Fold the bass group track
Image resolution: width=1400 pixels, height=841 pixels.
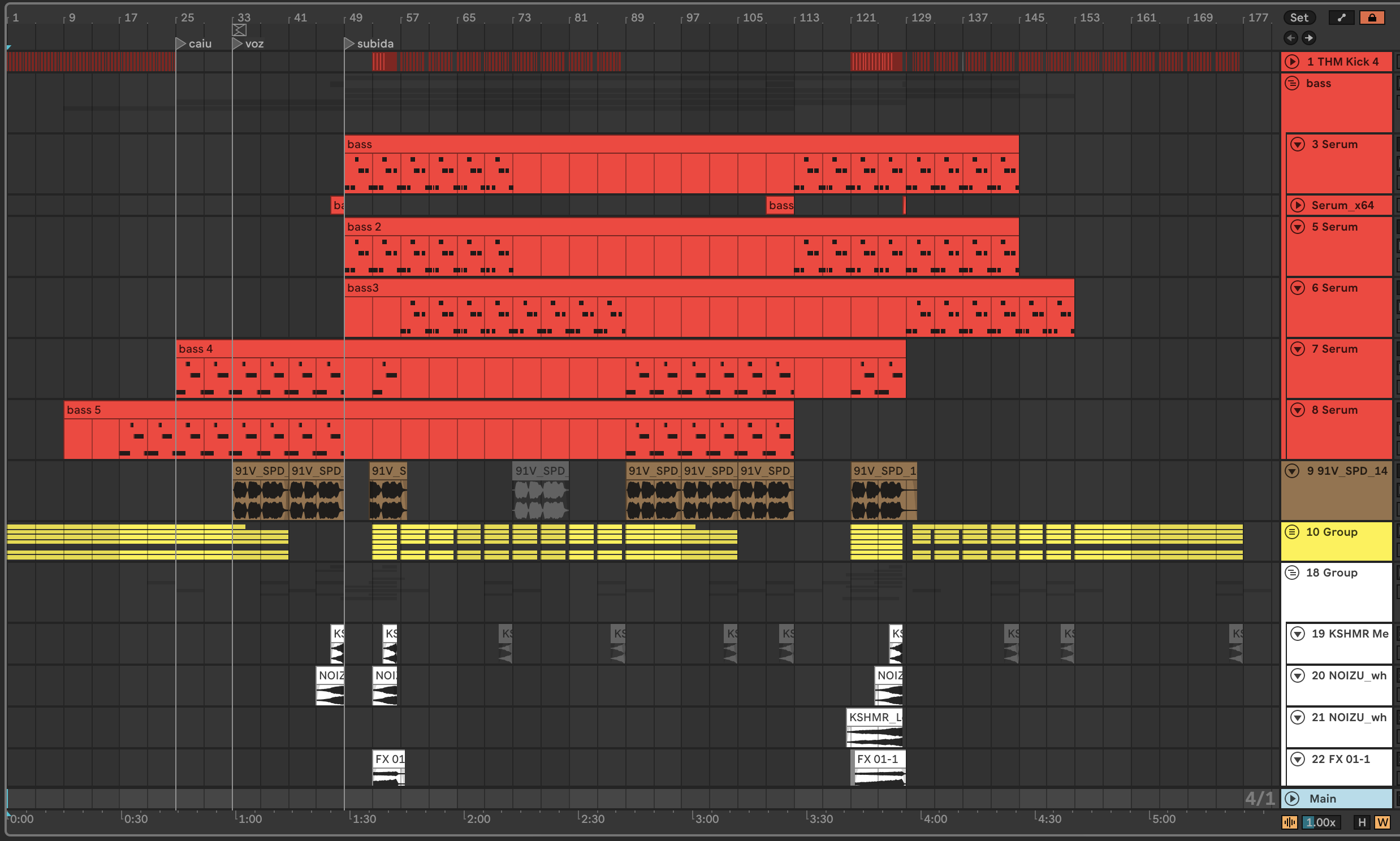[x=1292, y=83]
